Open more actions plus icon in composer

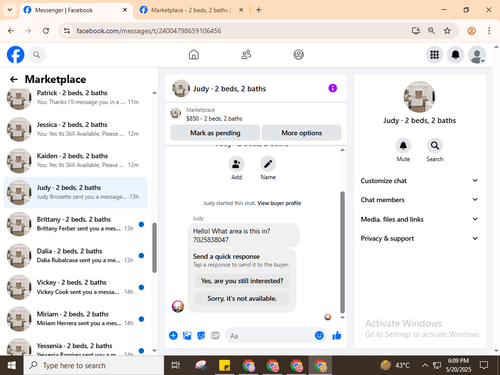(x=173, y=335)
